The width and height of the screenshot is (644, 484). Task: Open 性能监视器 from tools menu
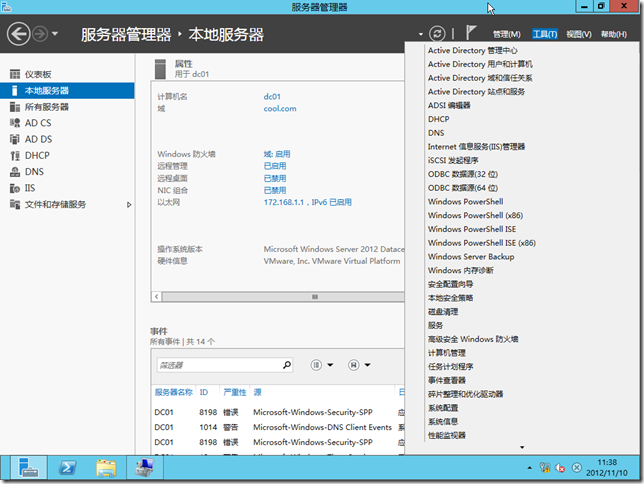[446, 436]
